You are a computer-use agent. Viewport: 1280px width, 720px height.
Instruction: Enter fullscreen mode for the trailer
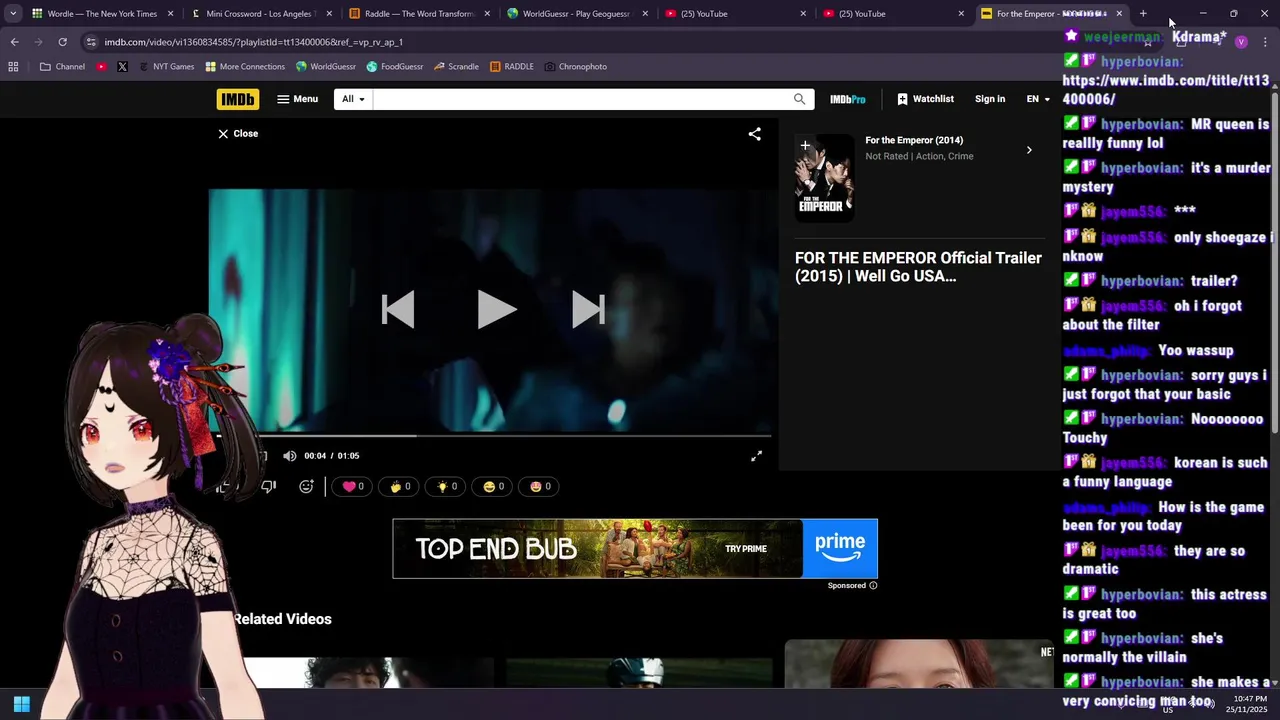click(x=757, y=456)
